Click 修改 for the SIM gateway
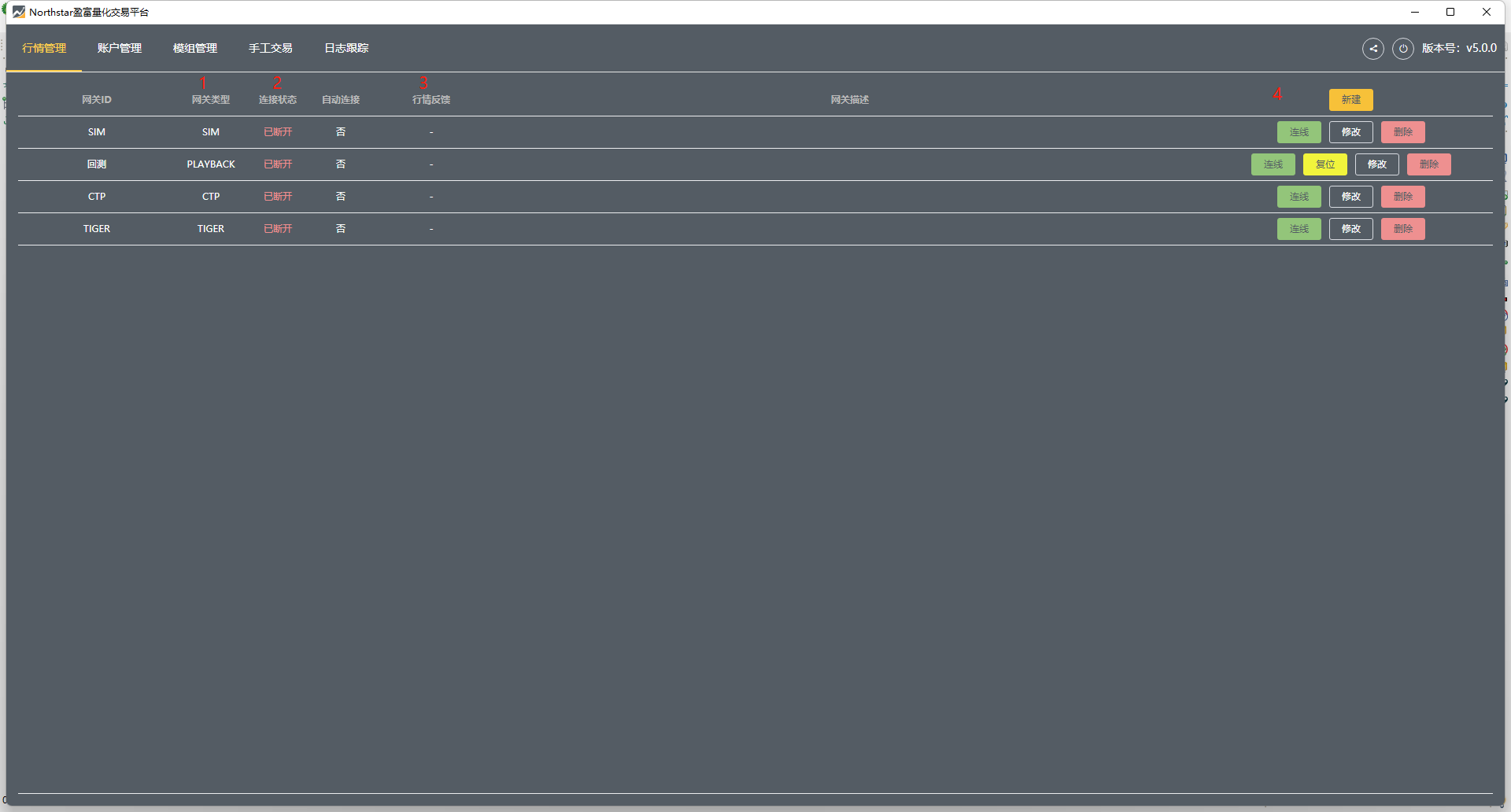The height and width of the screenshot is (812, 1511). 1350,132
